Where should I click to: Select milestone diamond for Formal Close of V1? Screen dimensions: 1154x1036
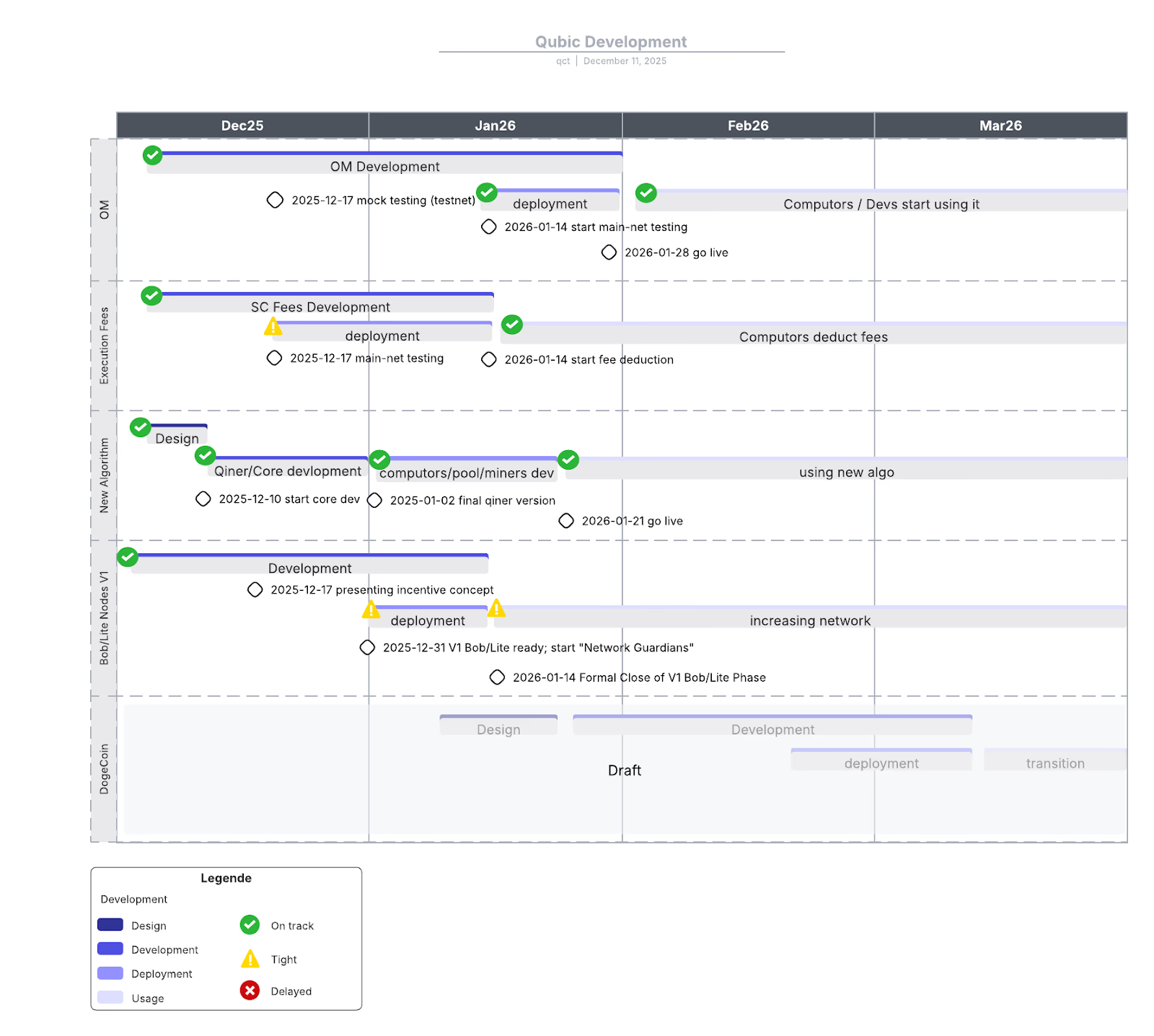click(x=497, y=677)
